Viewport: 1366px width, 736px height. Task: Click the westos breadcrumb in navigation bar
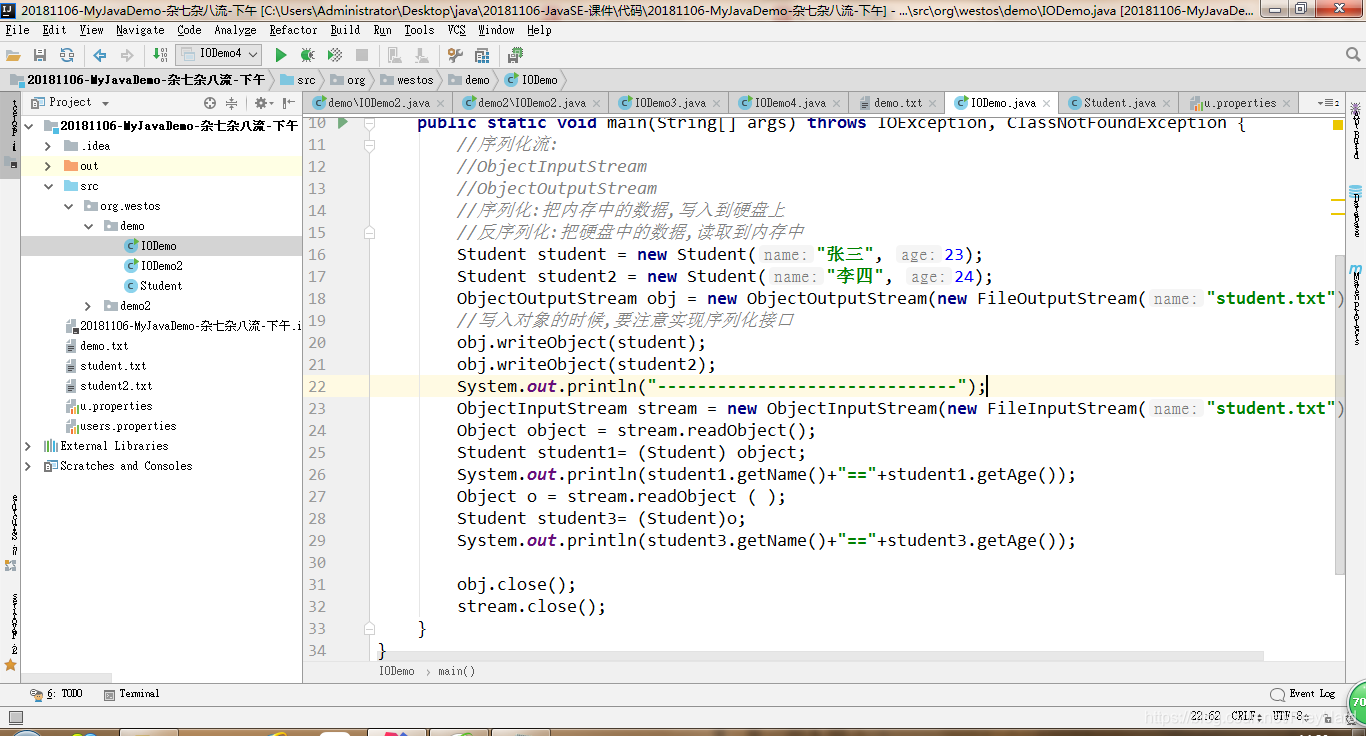(406, 80)
